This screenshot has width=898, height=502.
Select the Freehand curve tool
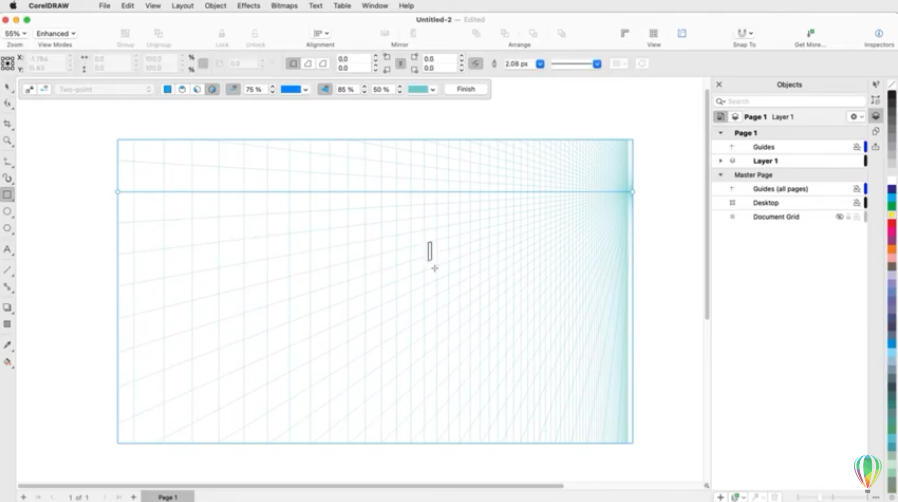click(7, 161)
